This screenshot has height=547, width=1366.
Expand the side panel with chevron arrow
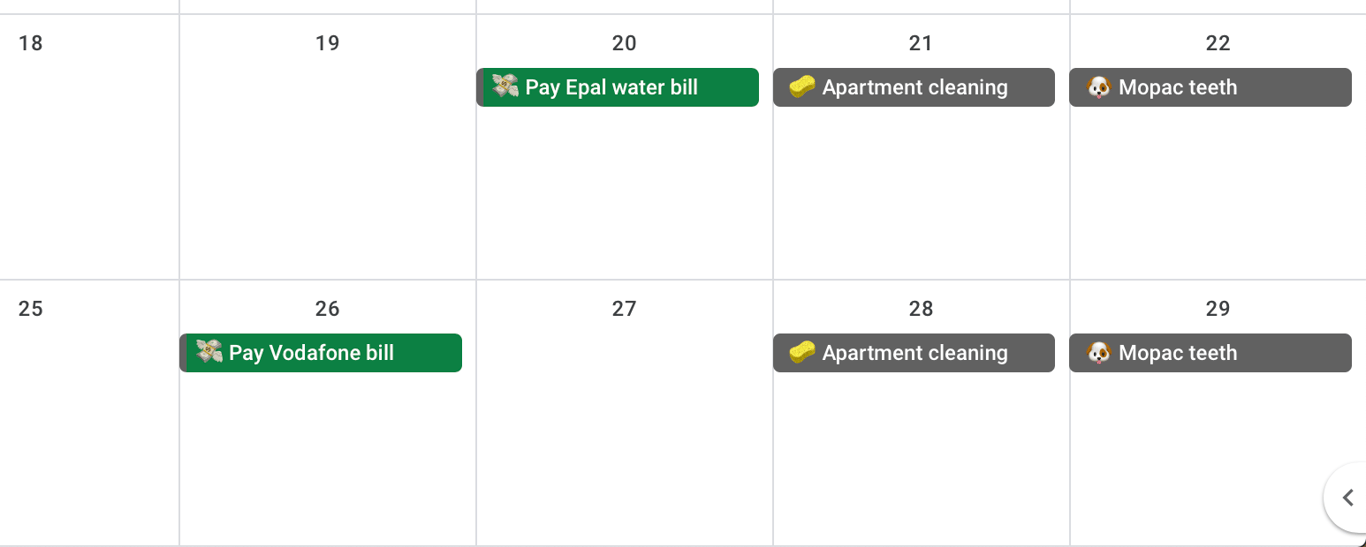point(1347,498)
